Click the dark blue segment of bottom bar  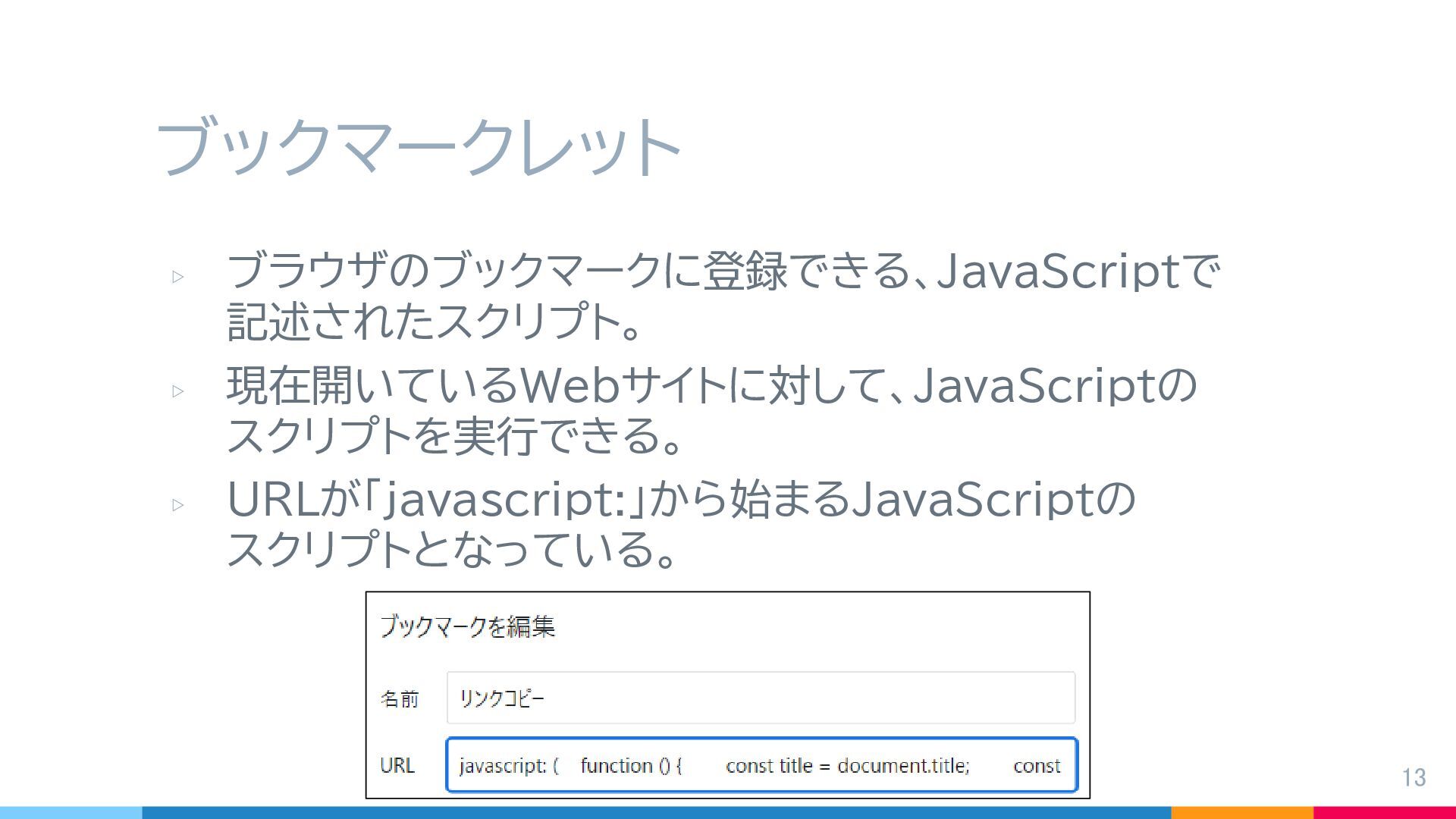656,812
